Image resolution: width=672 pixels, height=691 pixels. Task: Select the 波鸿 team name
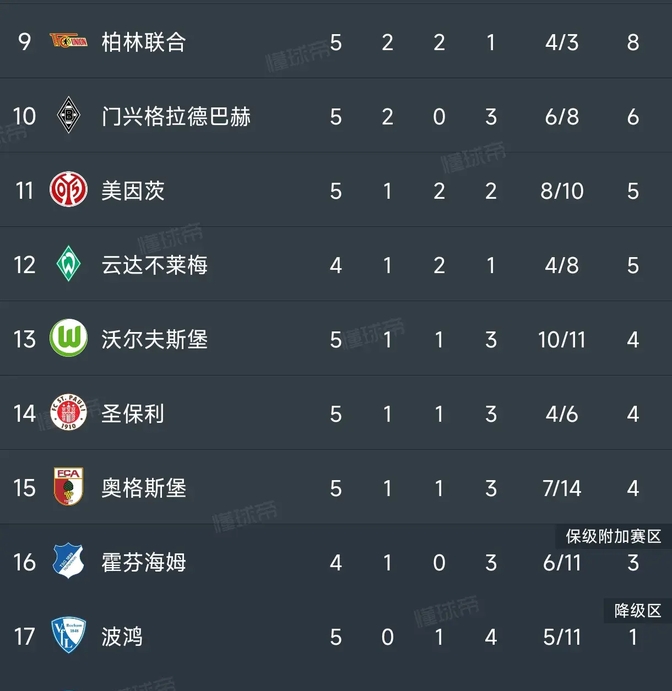pos(122,636)
